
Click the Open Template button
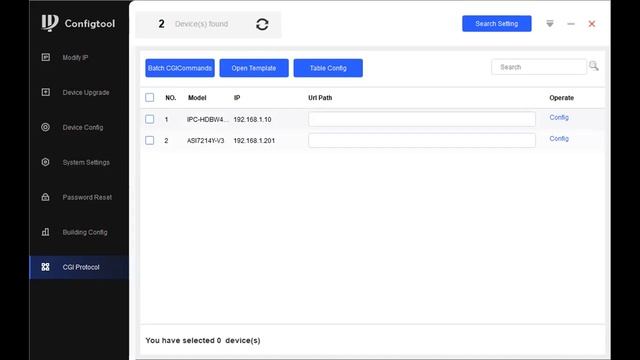coord(254,68)
